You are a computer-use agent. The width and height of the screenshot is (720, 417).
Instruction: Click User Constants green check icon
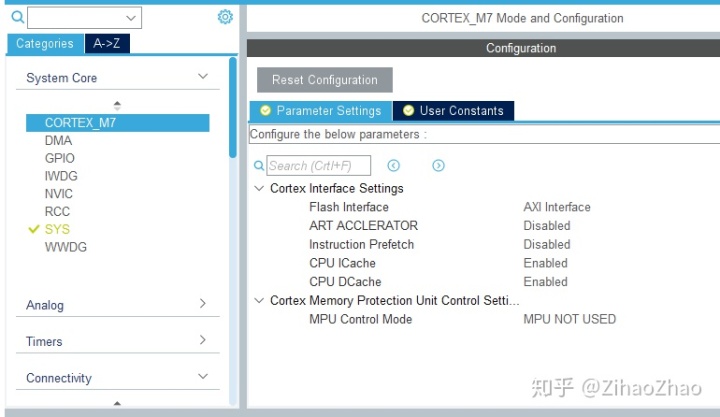coord(408,111)
